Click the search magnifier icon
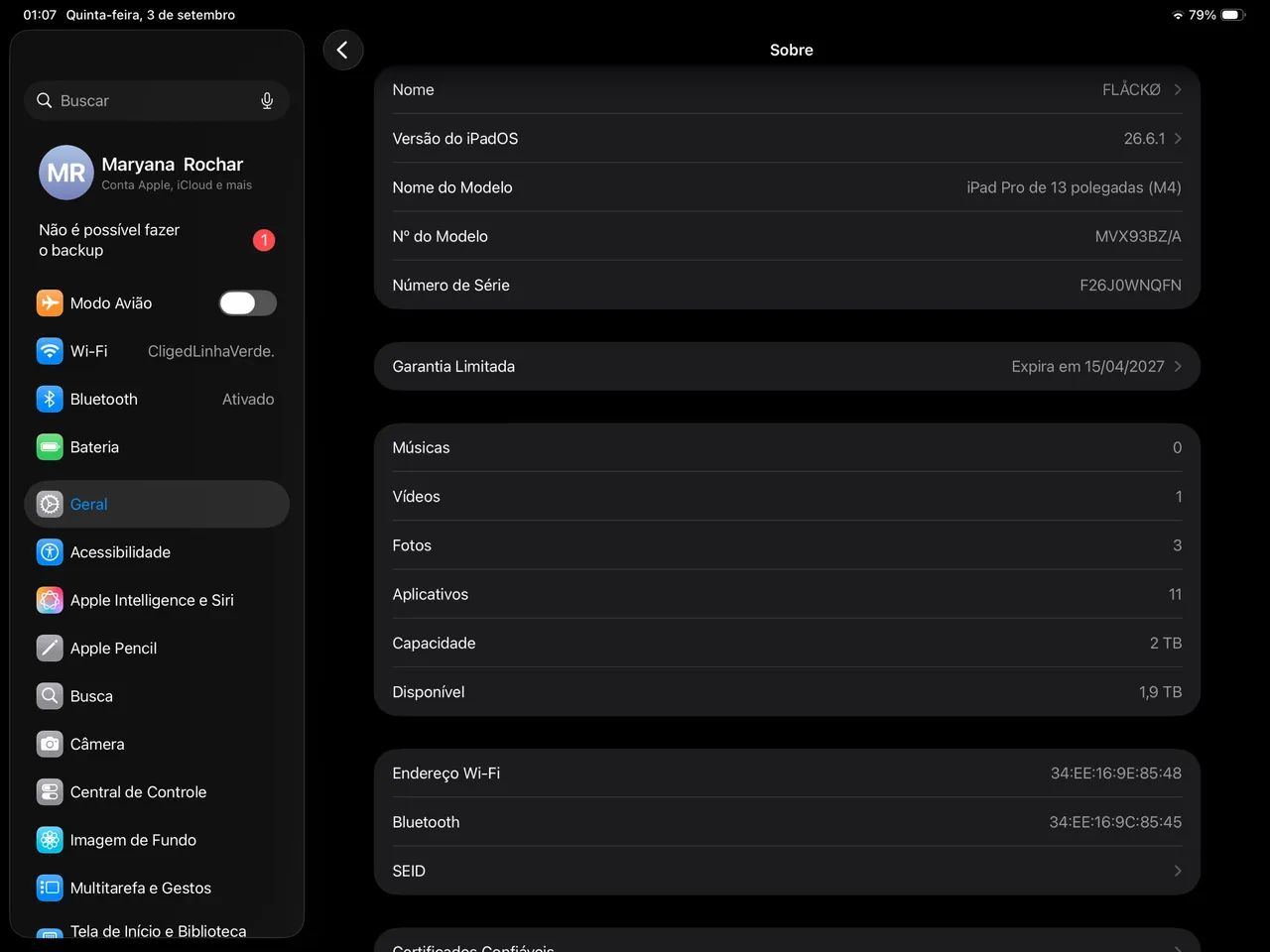This screenshot has height=952, width=1270. pos(45,100)
